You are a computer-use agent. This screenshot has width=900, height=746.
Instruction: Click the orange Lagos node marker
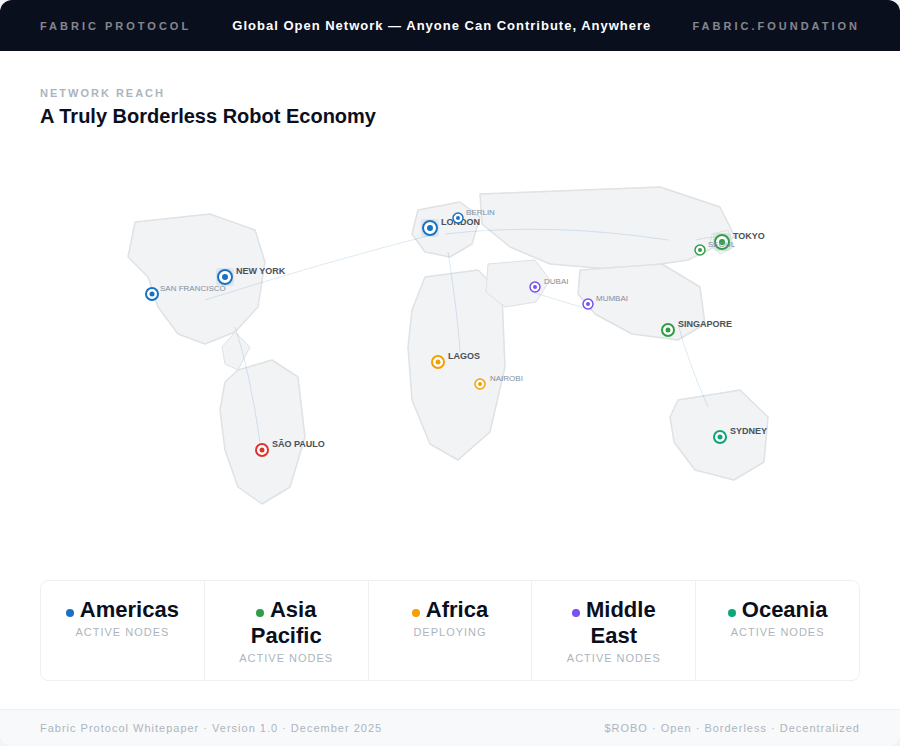tap(438, 362)
